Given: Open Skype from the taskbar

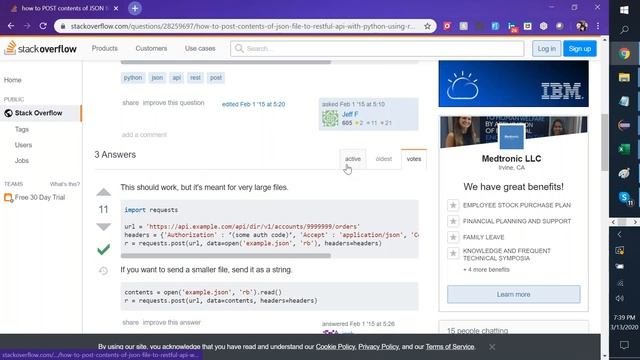Looking at the screenshot, I should [x=624, y=198].
